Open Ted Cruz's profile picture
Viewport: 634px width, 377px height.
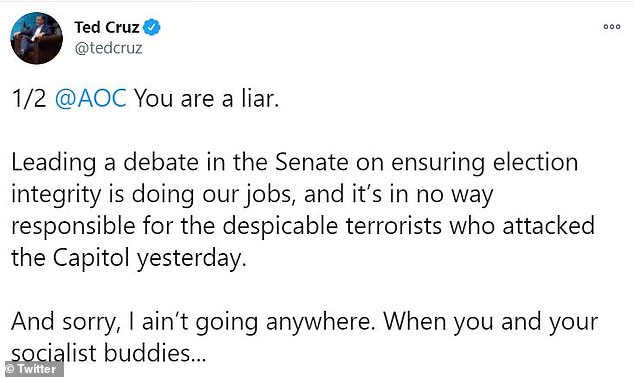click(36, 38)
